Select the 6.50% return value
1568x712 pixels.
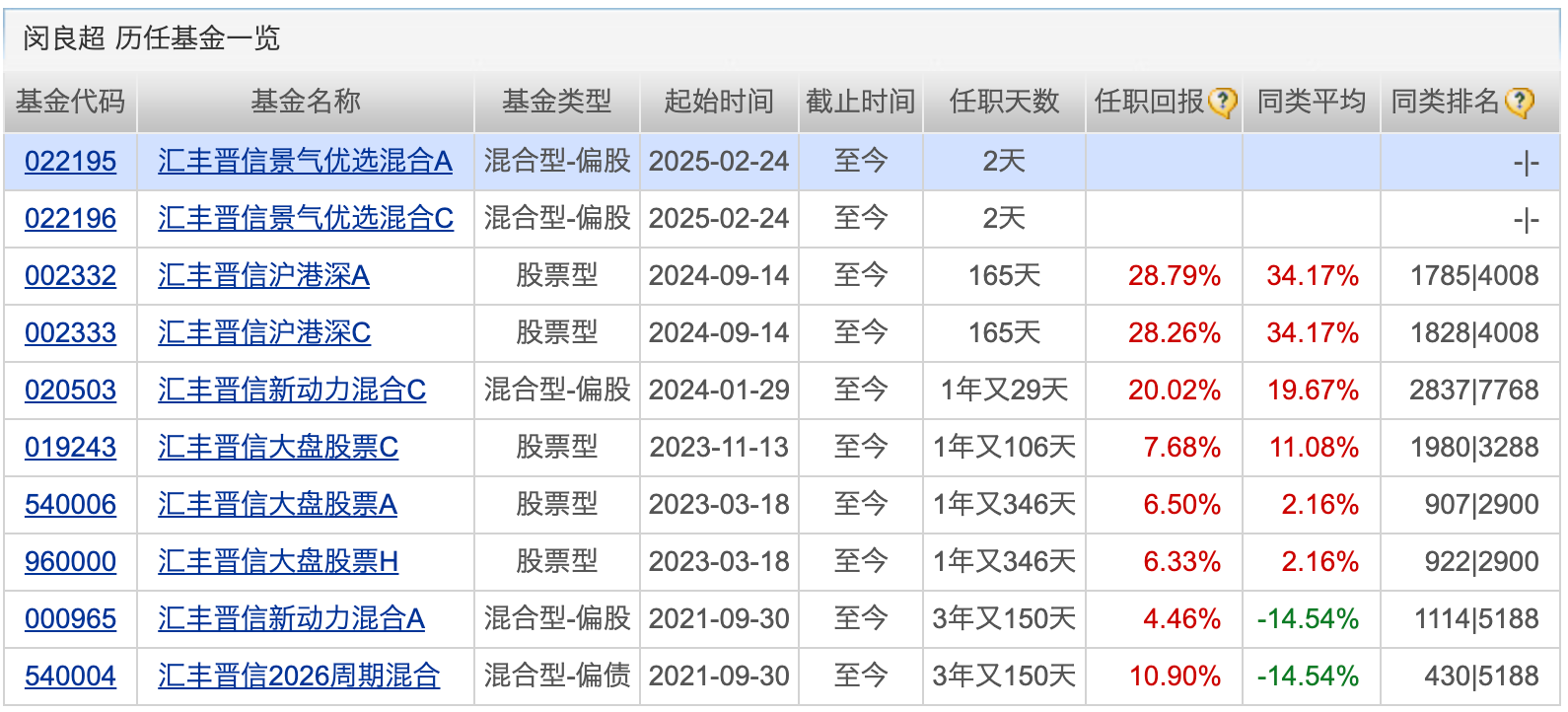click(1182, 505)
